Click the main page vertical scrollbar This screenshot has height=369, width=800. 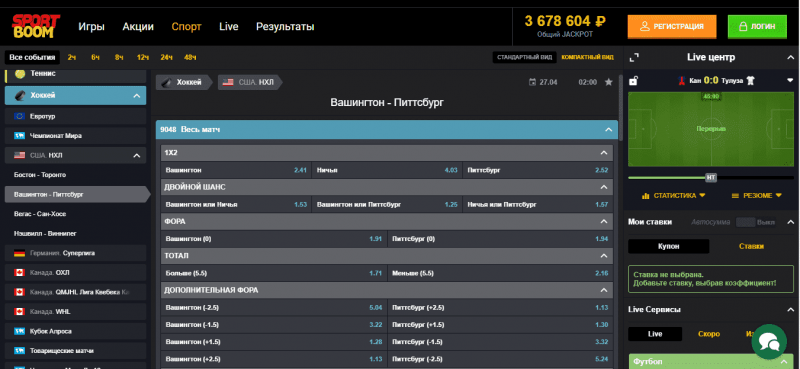(x=620, y=108)
